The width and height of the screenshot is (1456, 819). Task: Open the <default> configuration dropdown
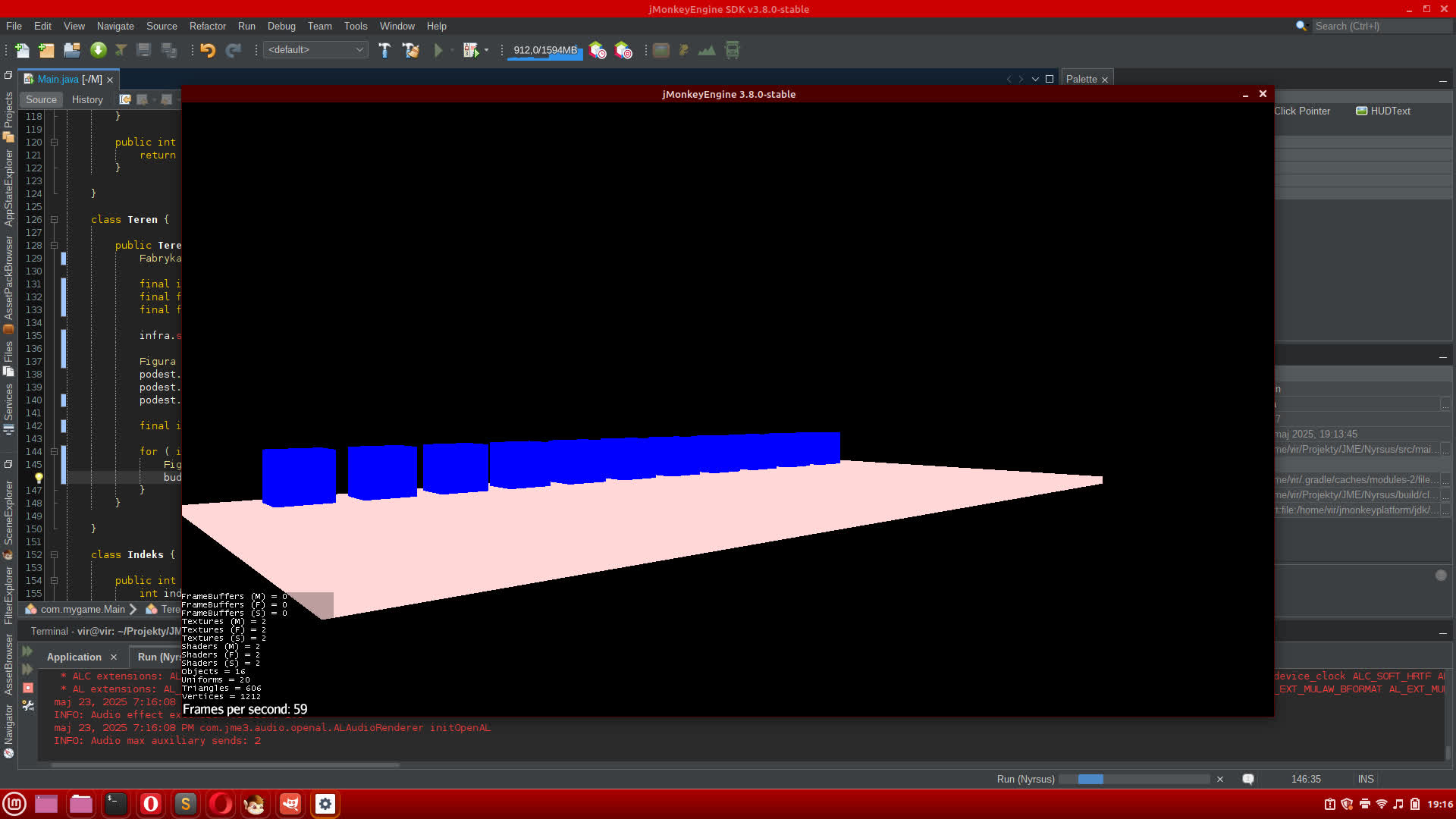click(x=315, y=50)
